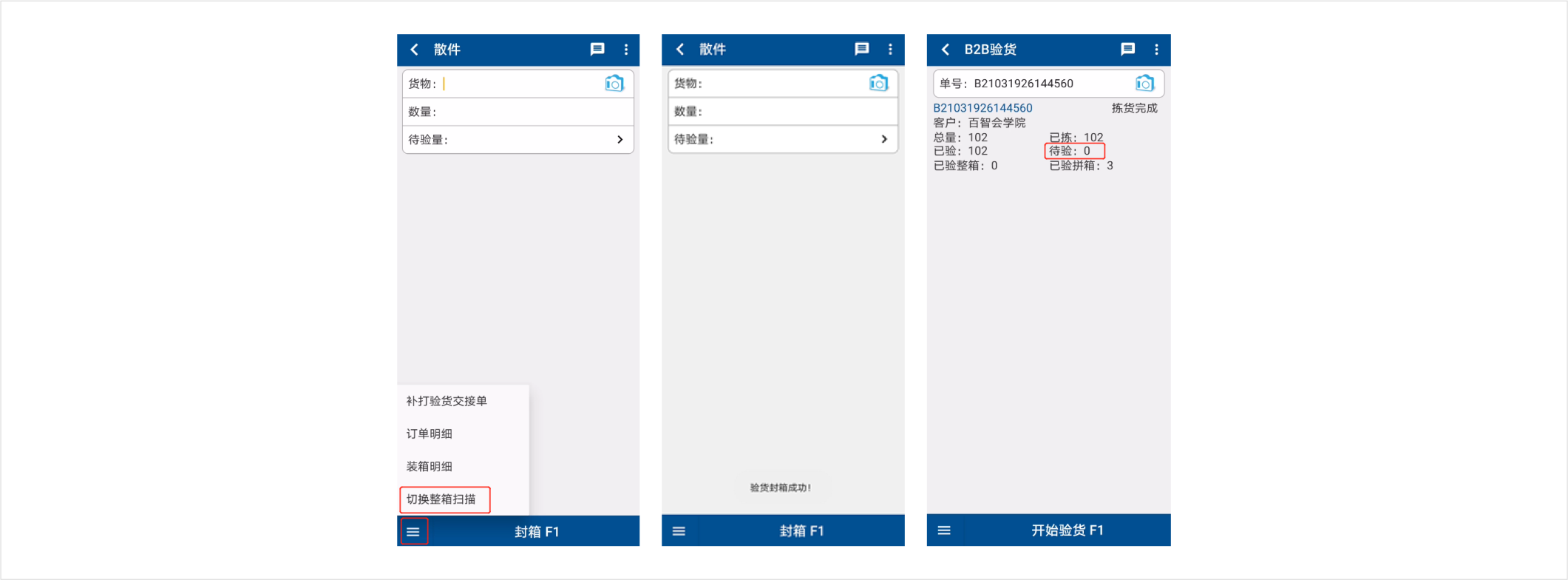Tap camera scan icon beside 单号 field

click(x=1144, y=84)
